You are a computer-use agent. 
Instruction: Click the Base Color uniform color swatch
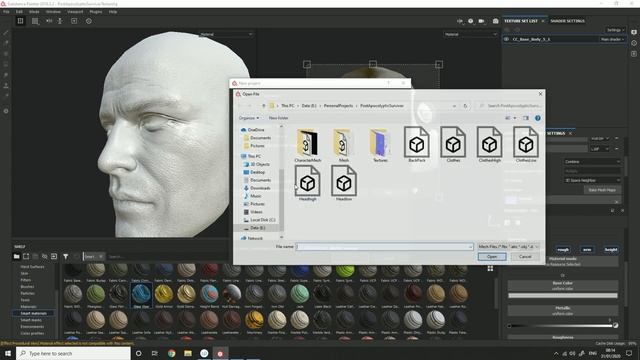[562, 296]
